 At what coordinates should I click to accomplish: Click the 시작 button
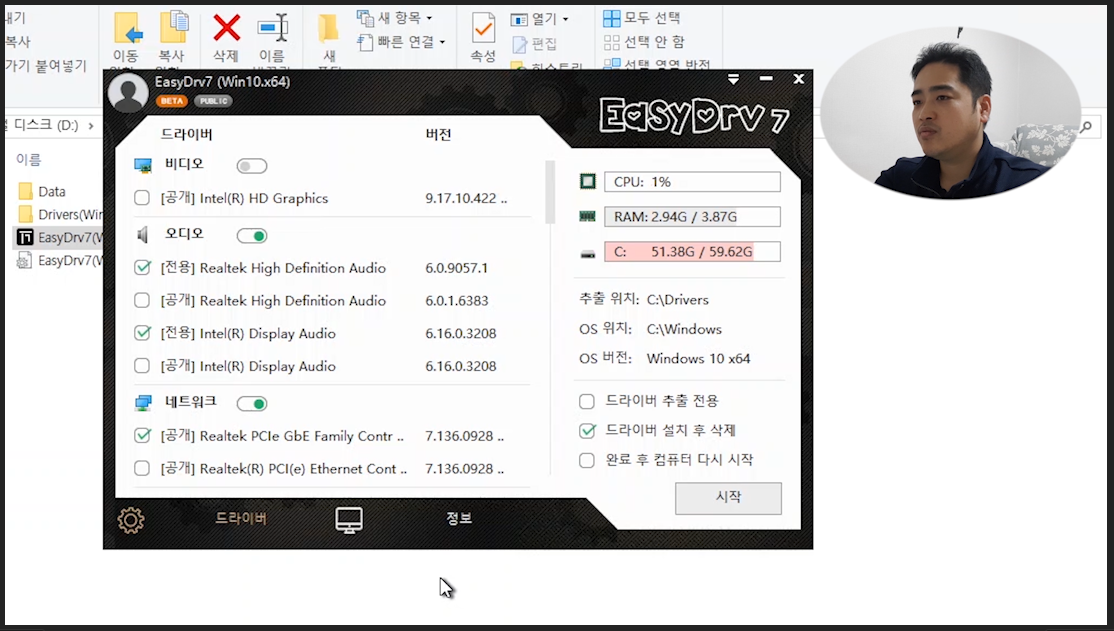point(728,498)
